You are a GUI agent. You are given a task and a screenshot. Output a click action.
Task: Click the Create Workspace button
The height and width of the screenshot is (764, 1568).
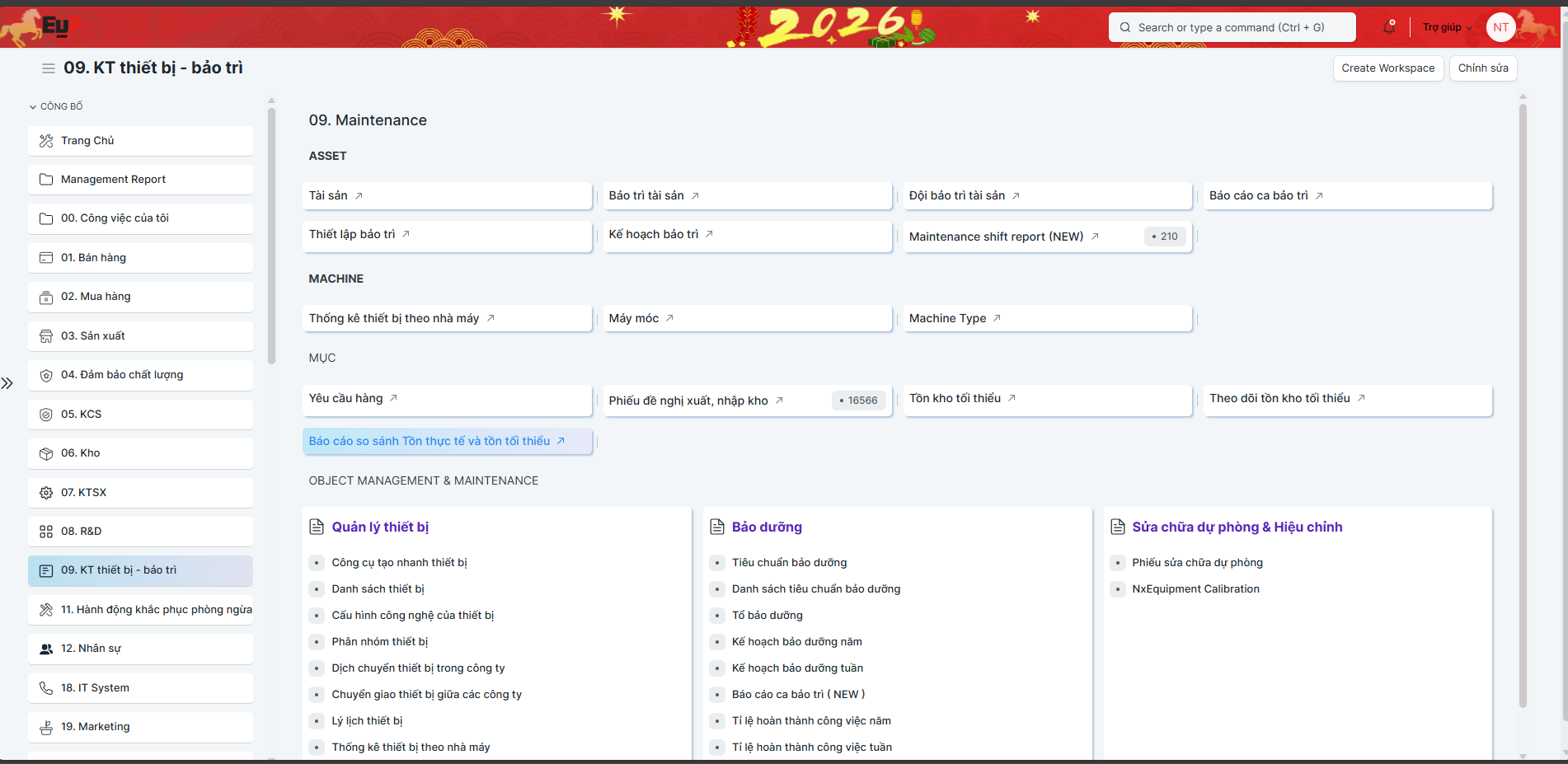[1387, 68]
